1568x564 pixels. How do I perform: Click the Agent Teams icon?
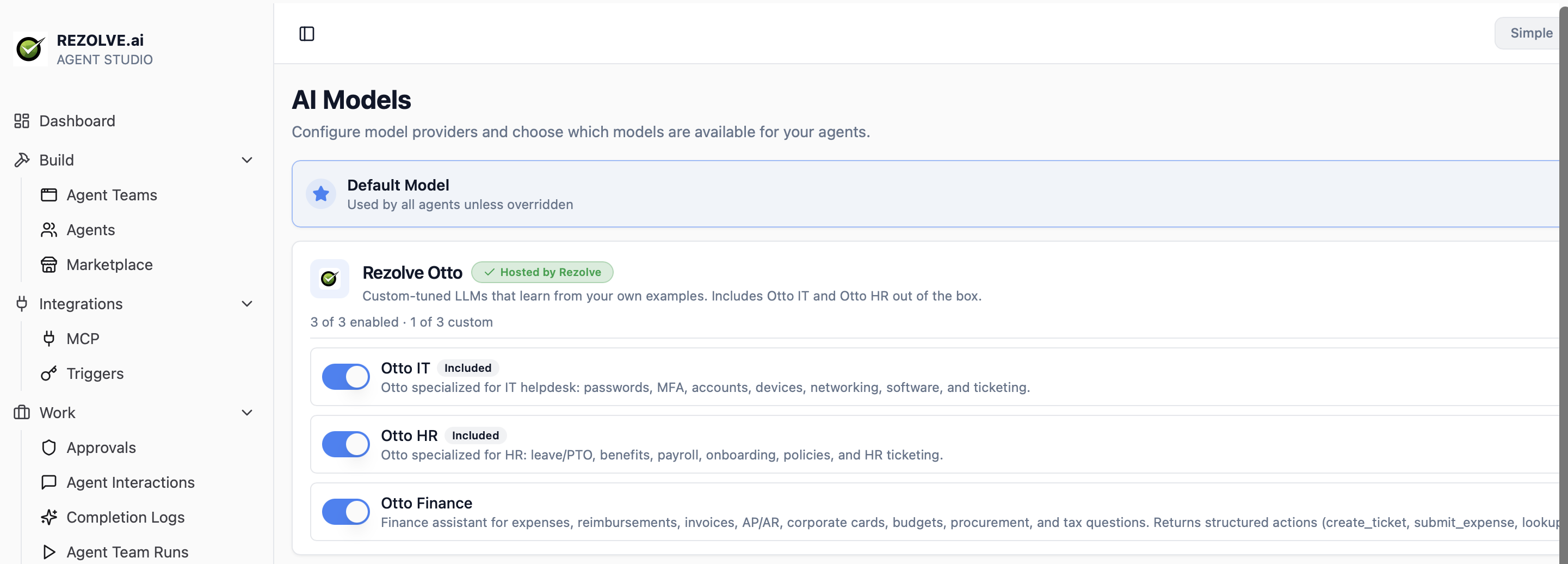pos(49,194)
